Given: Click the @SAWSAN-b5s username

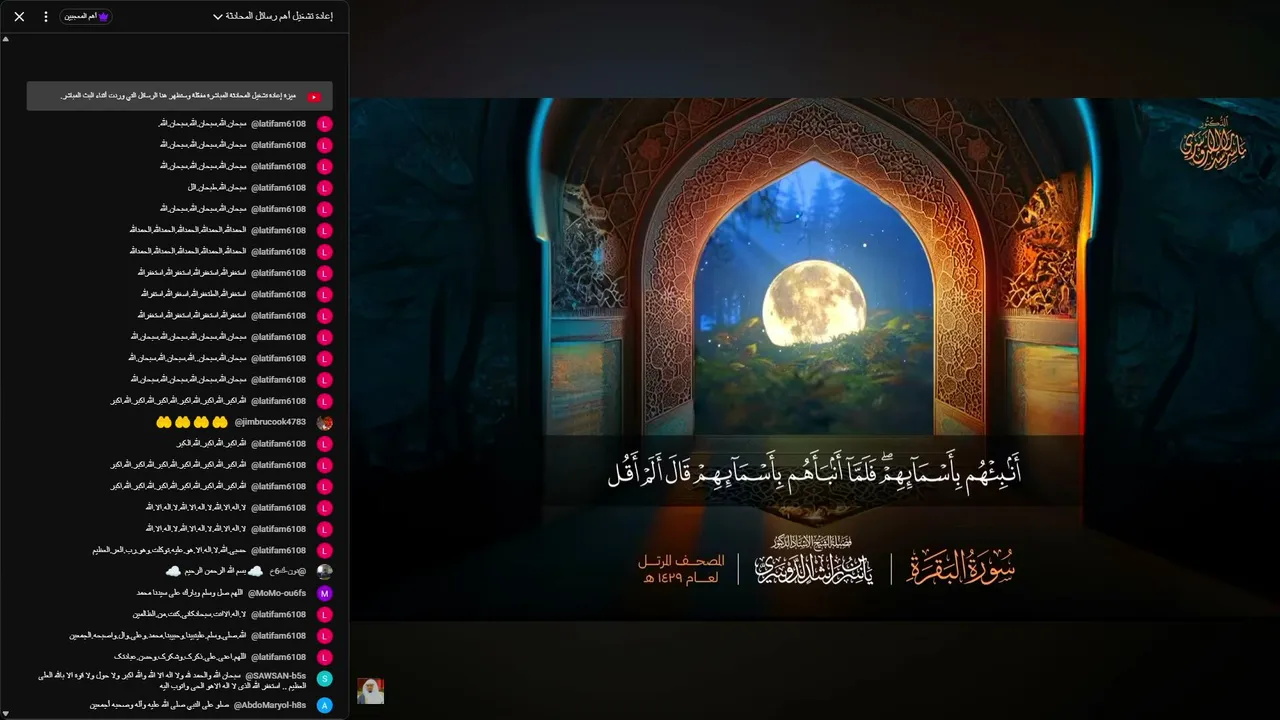Looking at the screenshot, I should (x=276, y=676).
